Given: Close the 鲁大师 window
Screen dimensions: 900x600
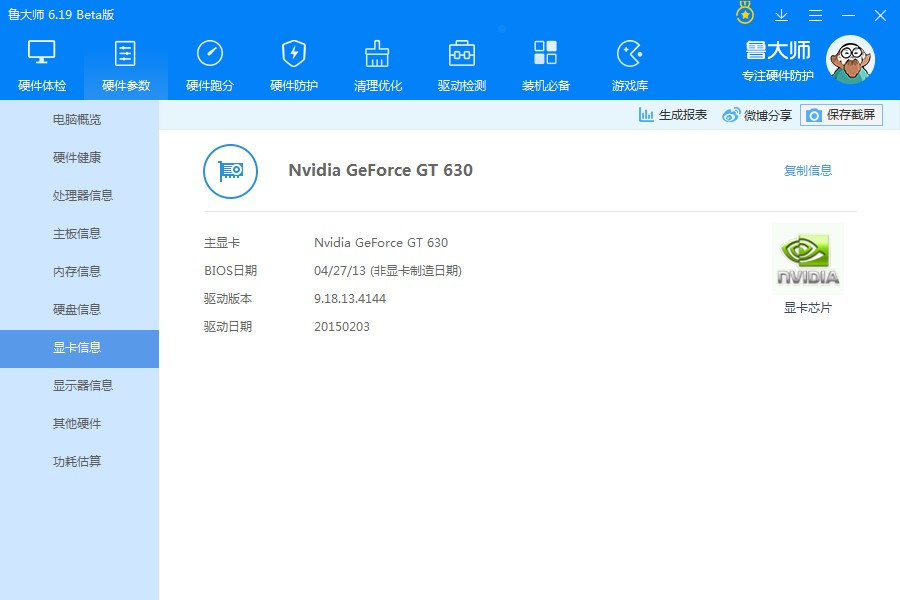Looking at the screenshot, I should click(880, 16).
